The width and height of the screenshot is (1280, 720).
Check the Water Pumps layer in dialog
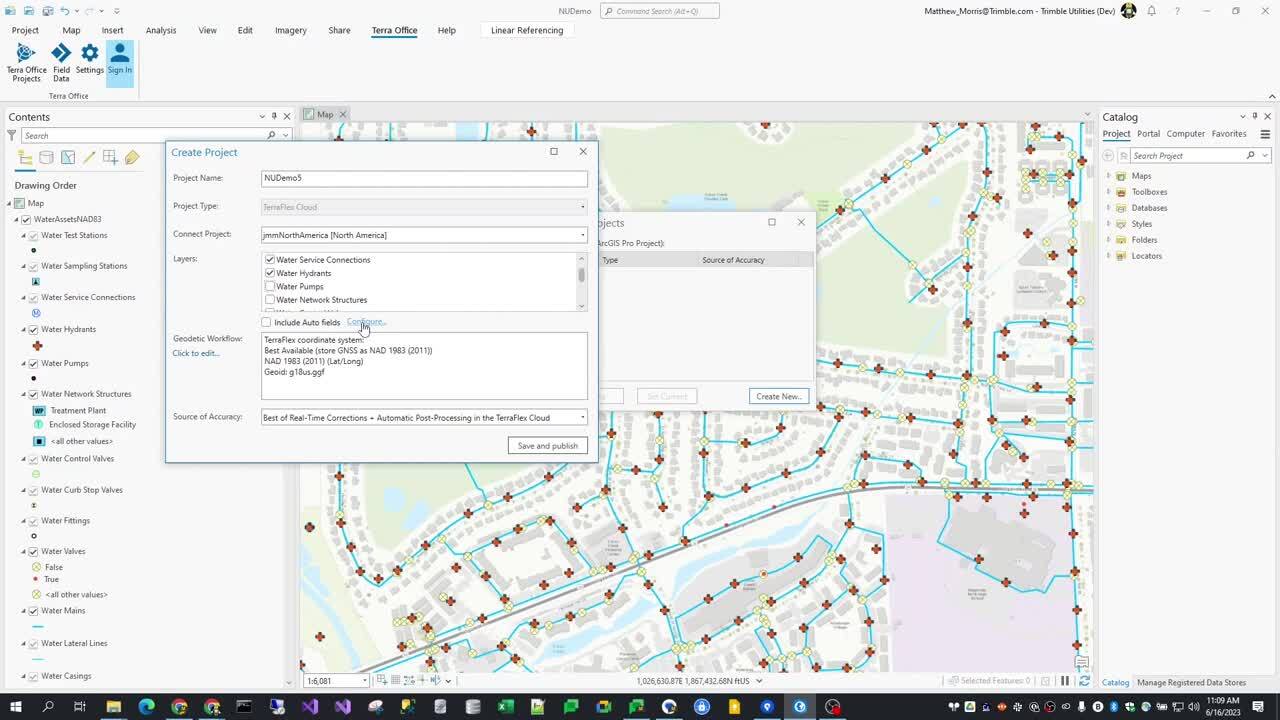point(270,287)
